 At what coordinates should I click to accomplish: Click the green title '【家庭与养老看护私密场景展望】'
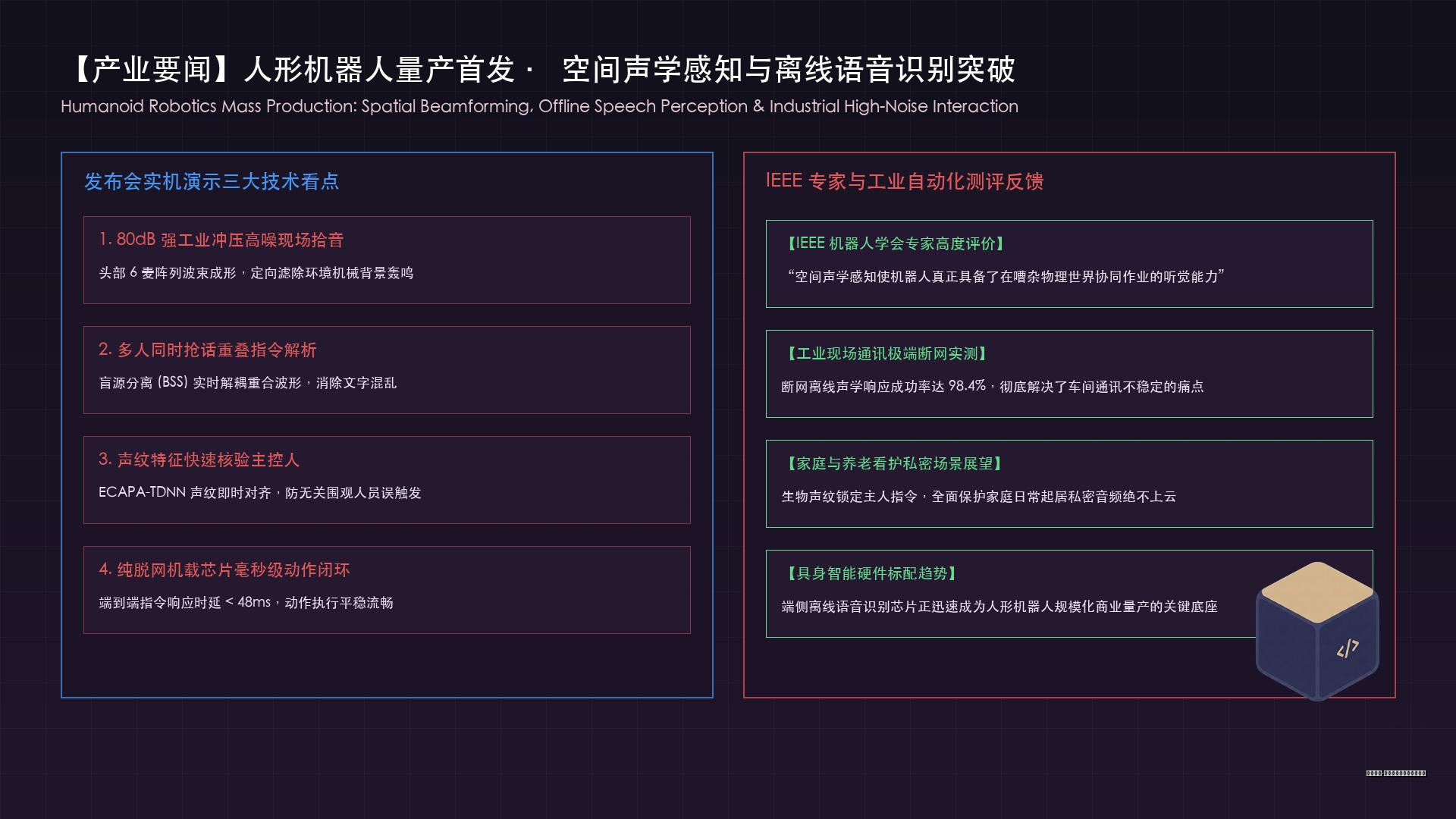[894, 463]
